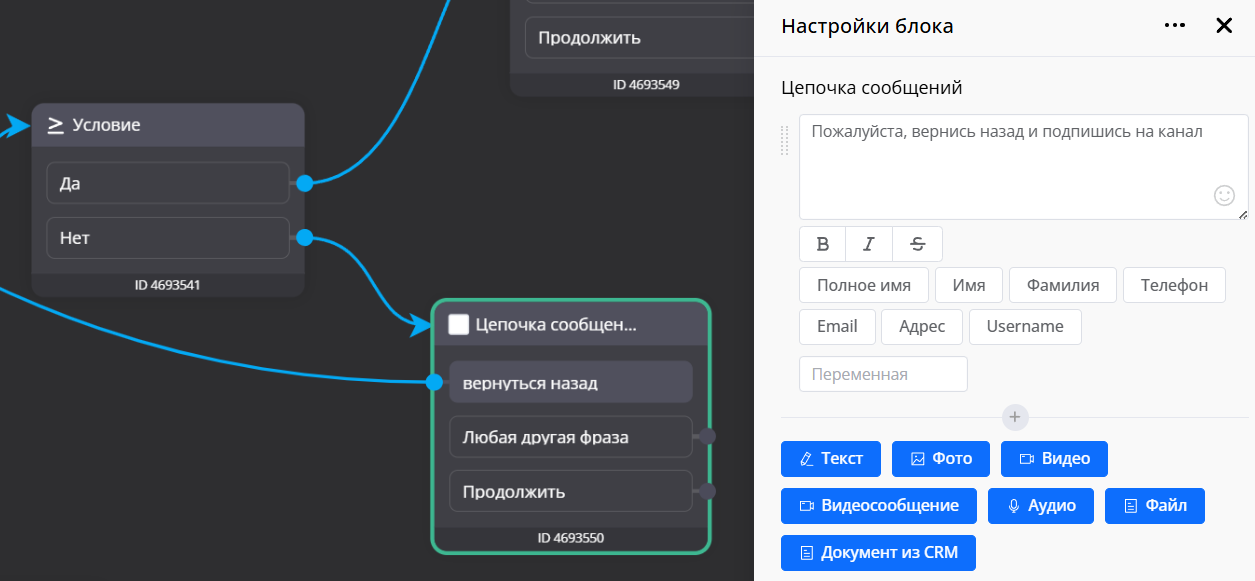Insert a Документ из CRM
Screen dimensions: 1255x581
(x=878, y=552)
